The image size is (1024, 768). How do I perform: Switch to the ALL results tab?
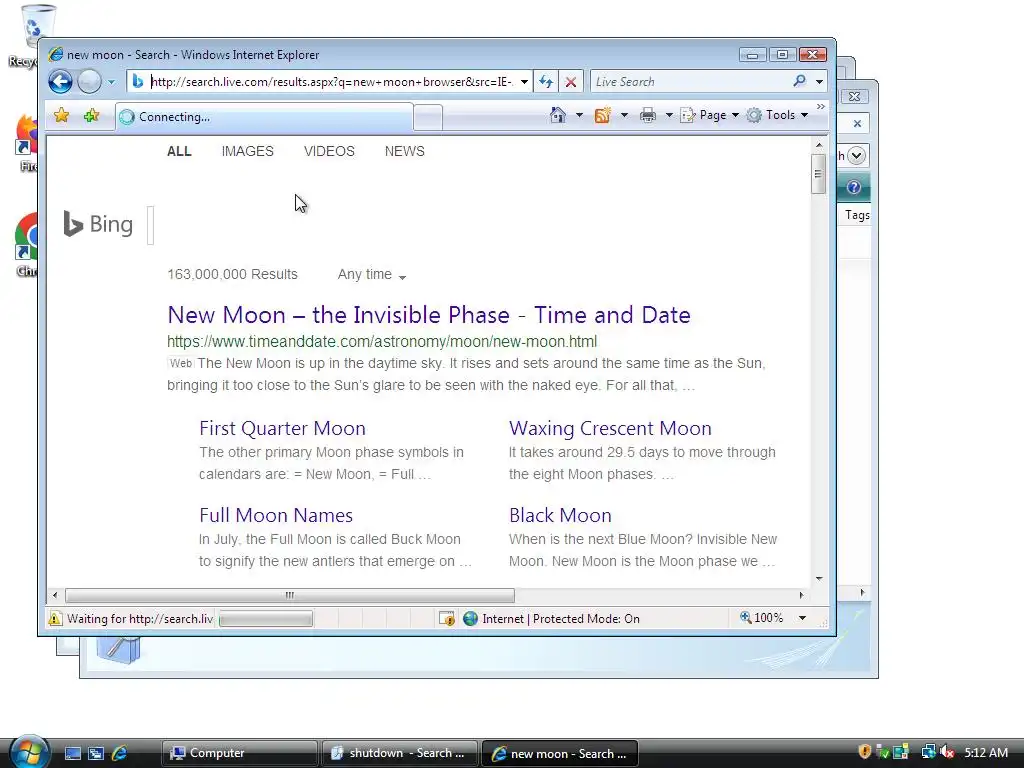click(x=179, y=152)
